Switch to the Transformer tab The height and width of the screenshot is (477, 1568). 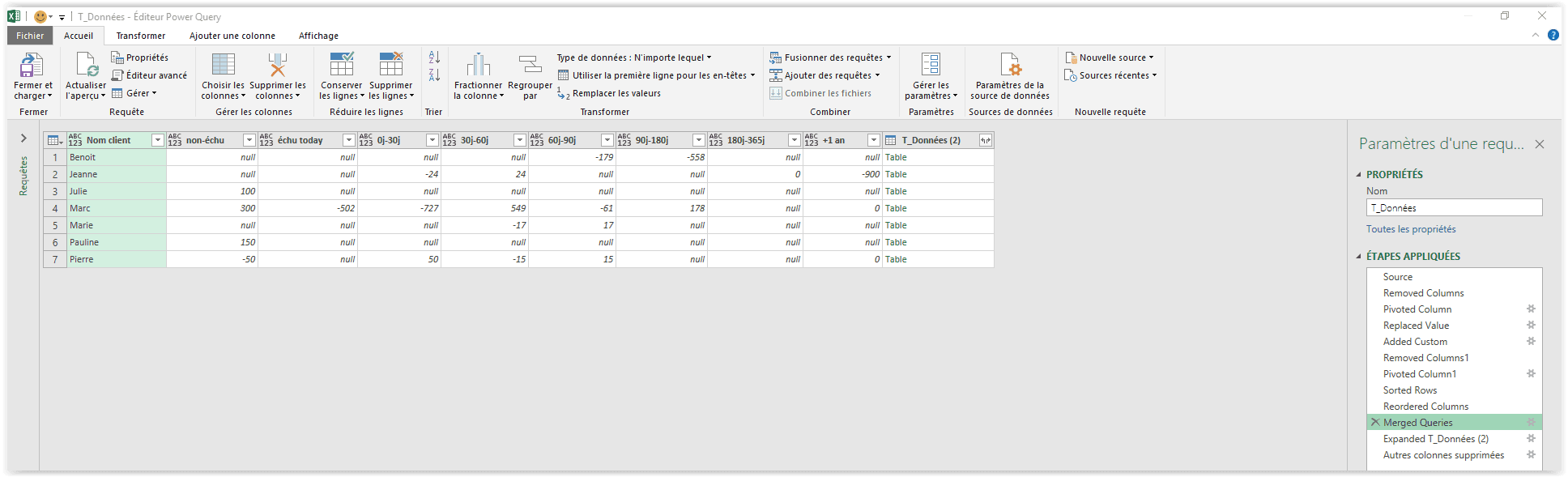click(140, 36)
